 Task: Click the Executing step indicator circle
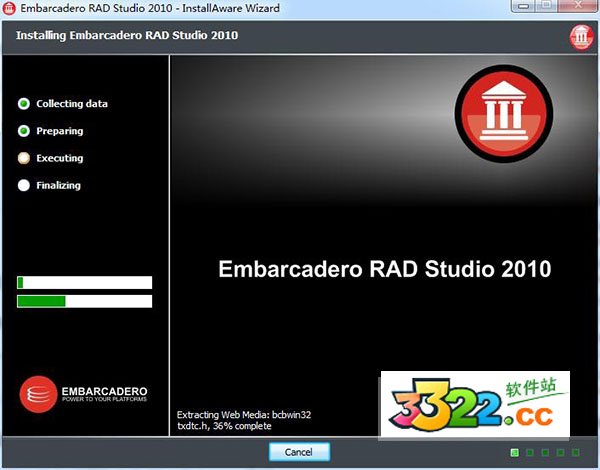click(x=24, y=158)
